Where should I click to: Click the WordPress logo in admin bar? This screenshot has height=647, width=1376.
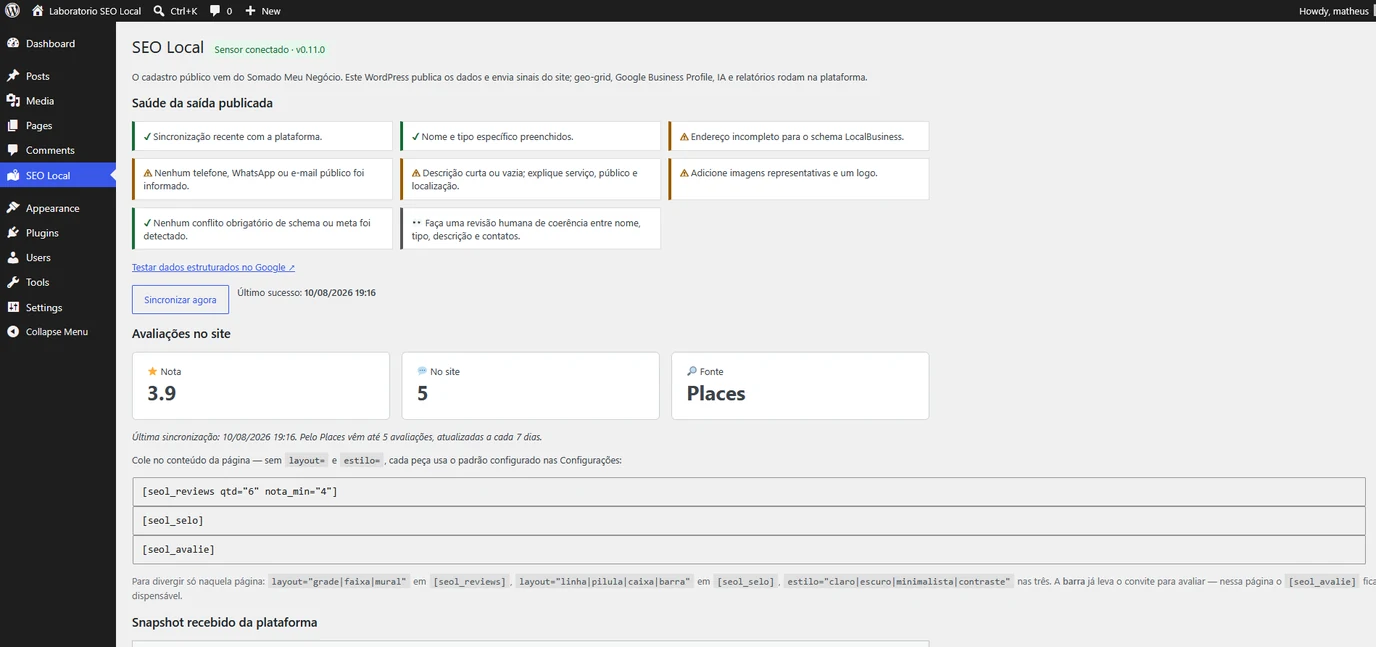(12, 11)
